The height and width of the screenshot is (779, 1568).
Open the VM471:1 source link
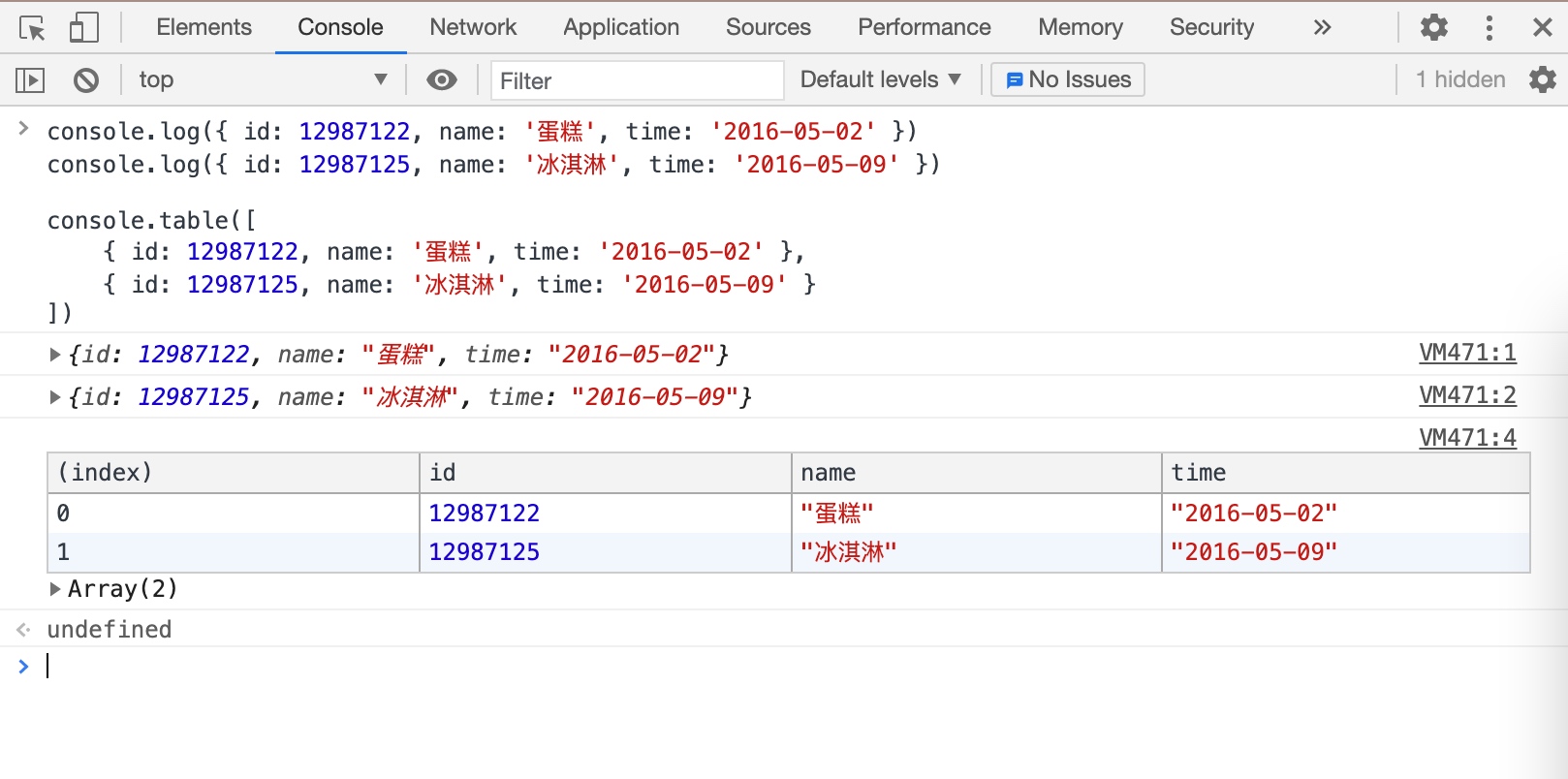(1468, 353)
